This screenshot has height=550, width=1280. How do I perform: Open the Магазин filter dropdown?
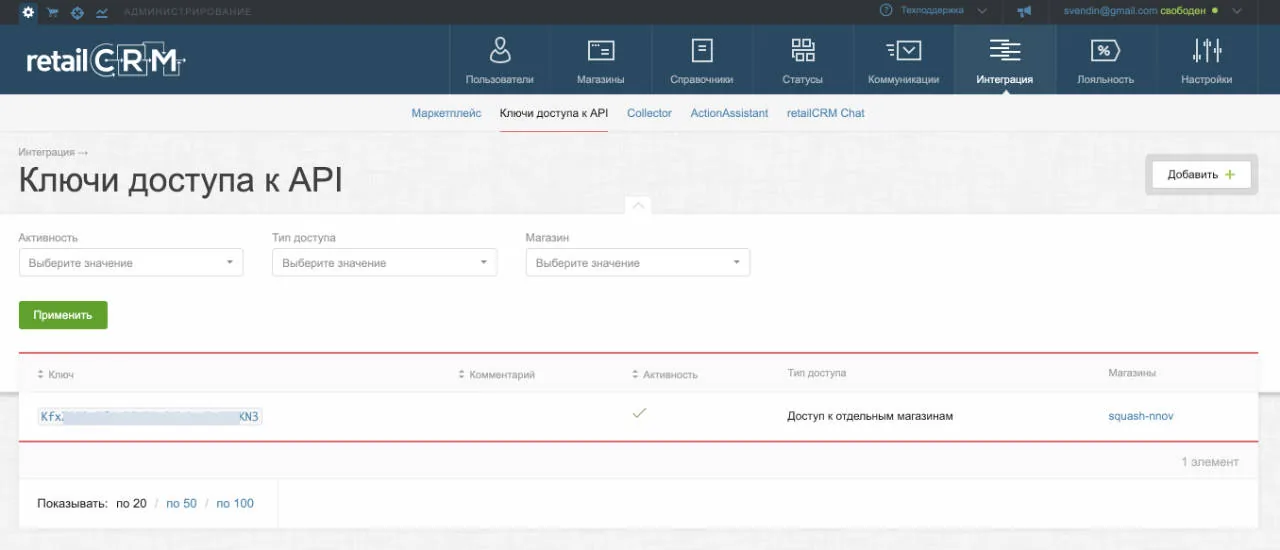(x=638, y=263)
